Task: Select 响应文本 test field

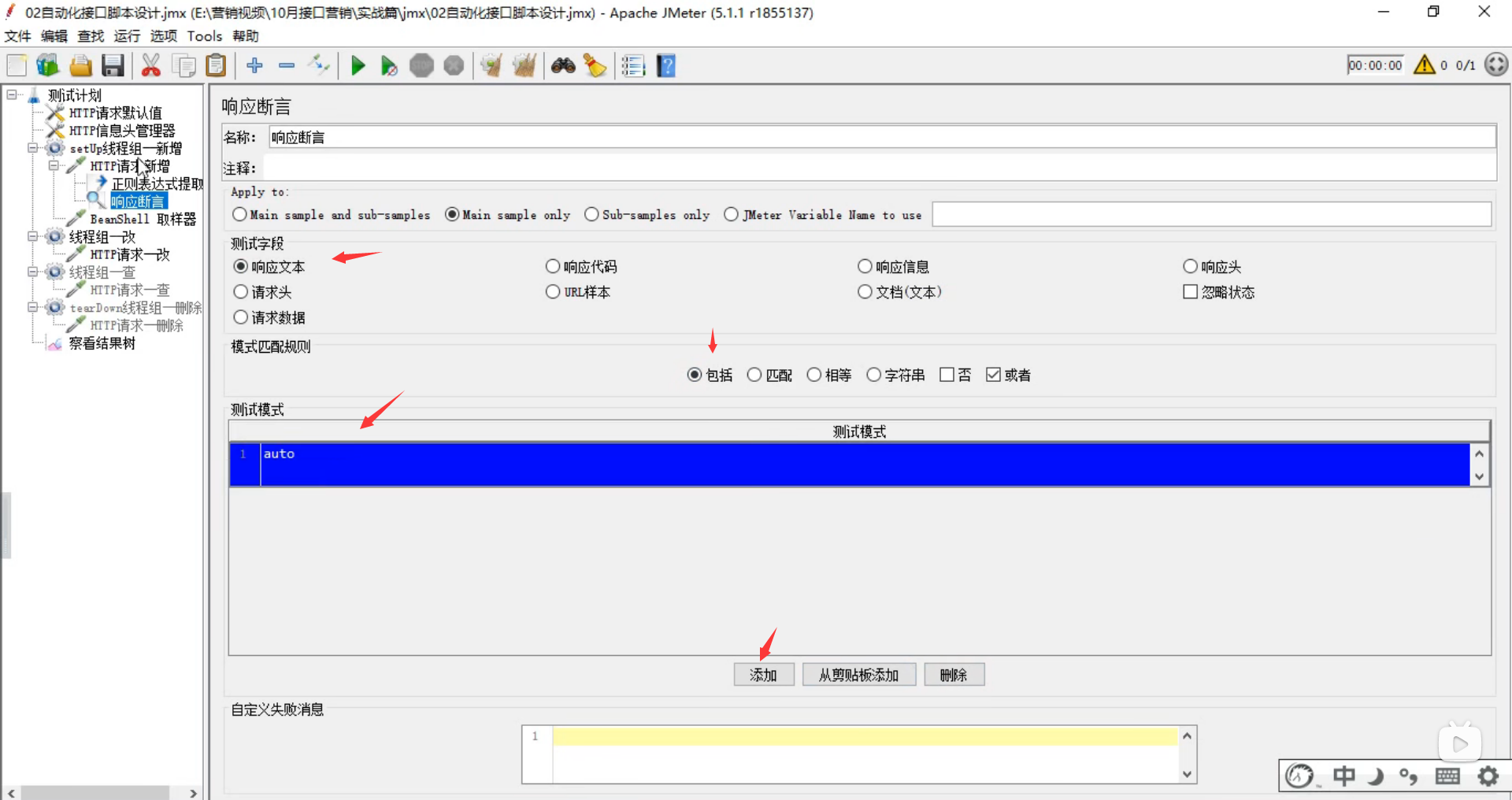Action: tap(269, 267)
